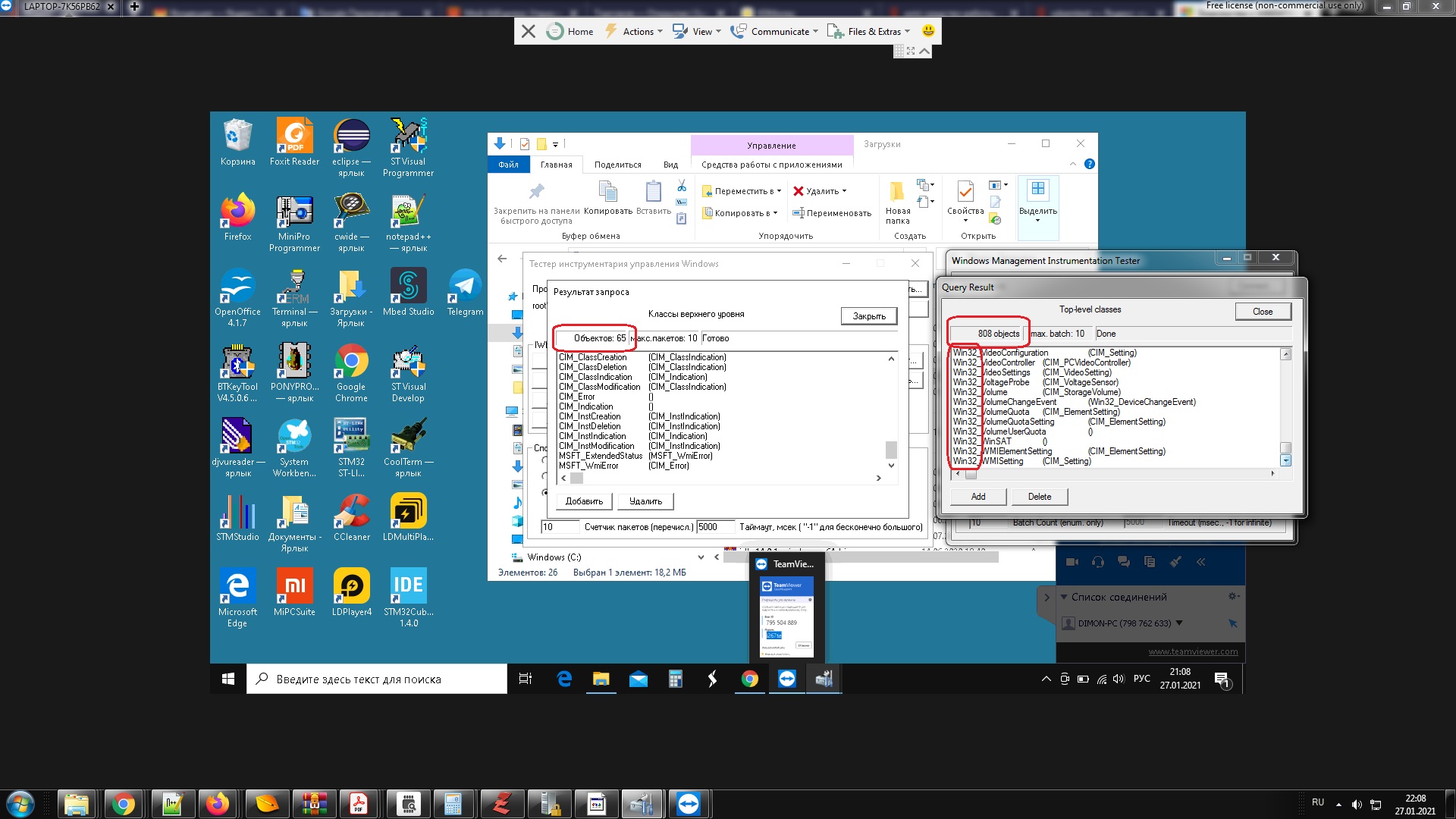This screenshot has width=1456, height=819.
Task: Expand the Выделить dropdown in the ribbon
Action: click(x=1037, y=221)
